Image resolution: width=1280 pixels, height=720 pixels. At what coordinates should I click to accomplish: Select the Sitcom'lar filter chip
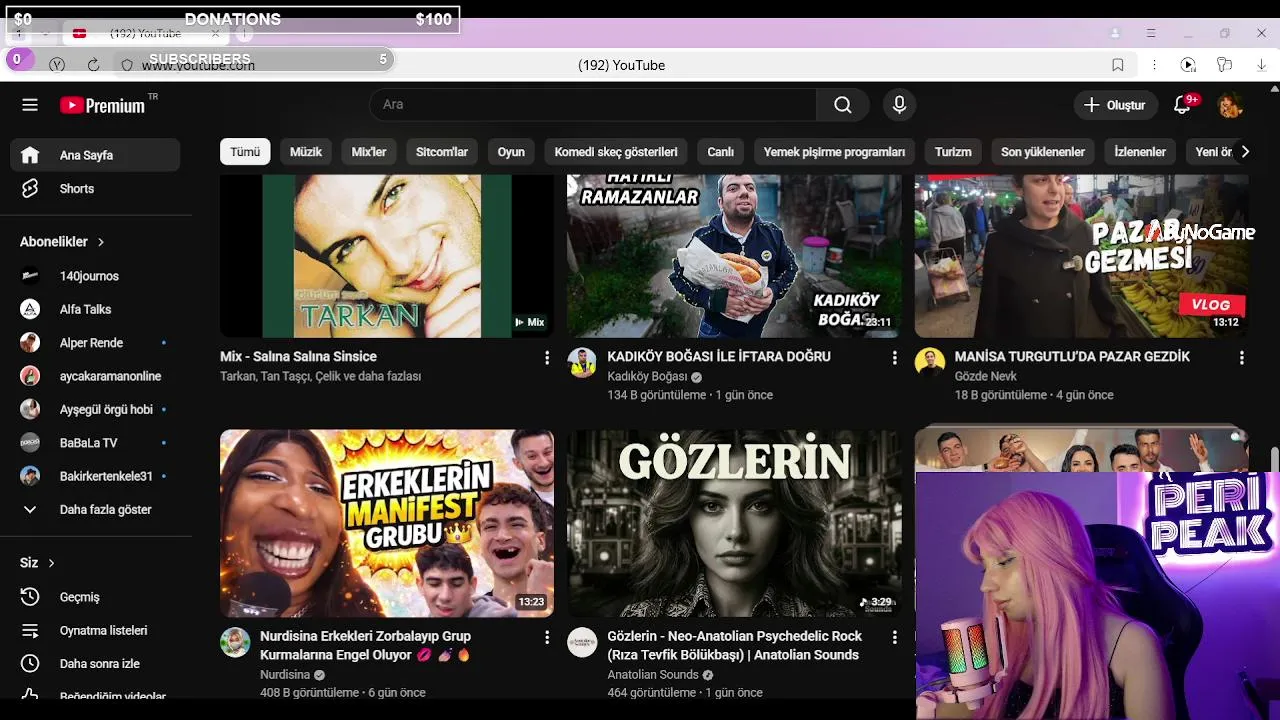pos(442,152)
